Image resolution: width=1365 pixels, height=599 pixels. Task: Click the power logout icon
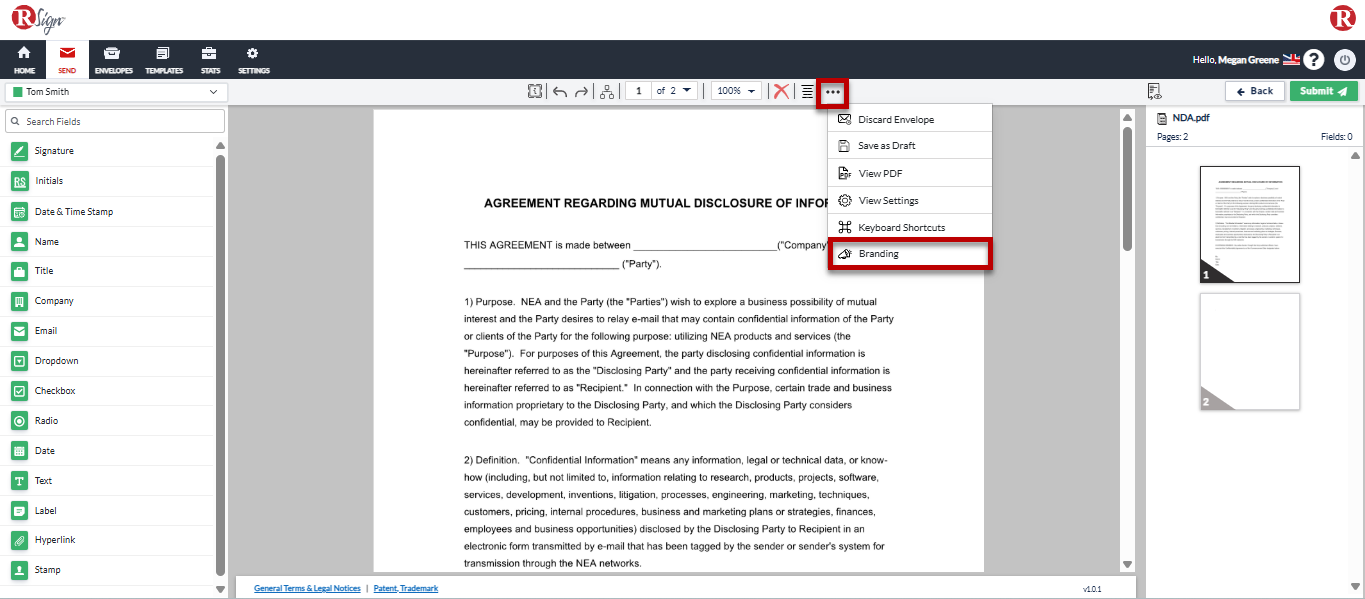(1345, 60)
